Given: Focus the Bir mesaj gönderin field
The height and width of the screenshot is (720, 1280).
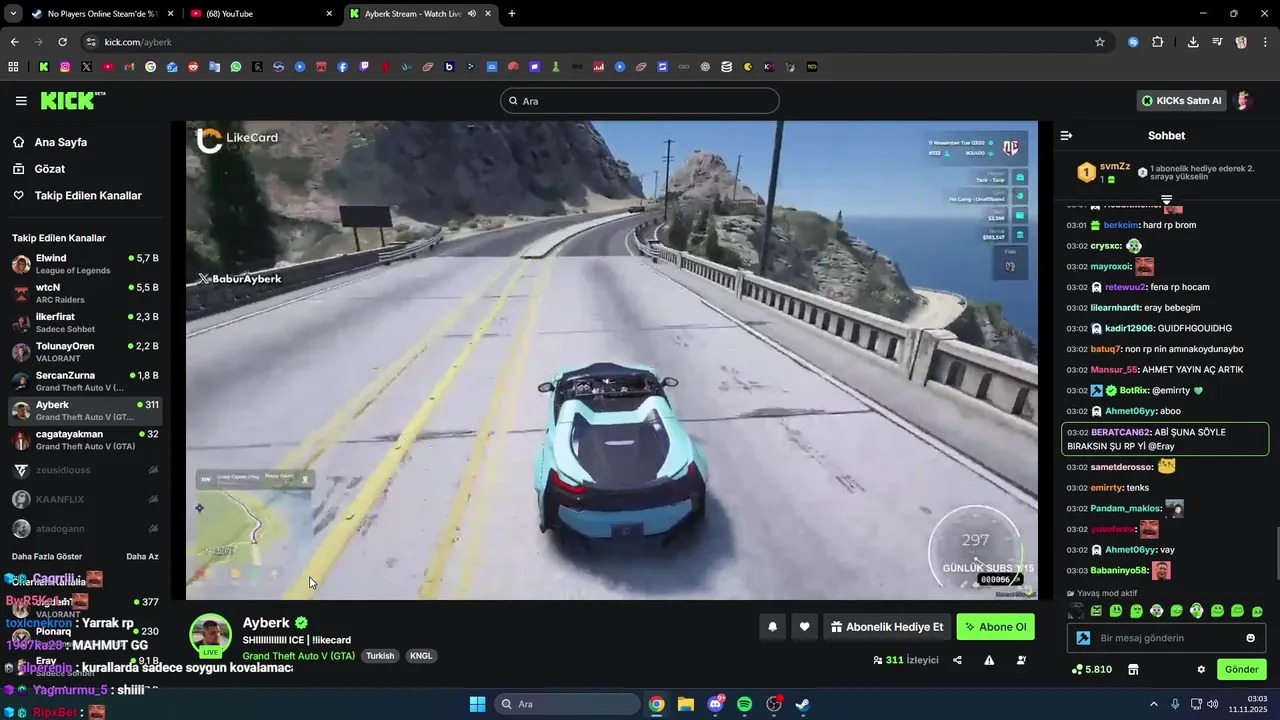Looking at the screenshot, I should (1167, 638).
